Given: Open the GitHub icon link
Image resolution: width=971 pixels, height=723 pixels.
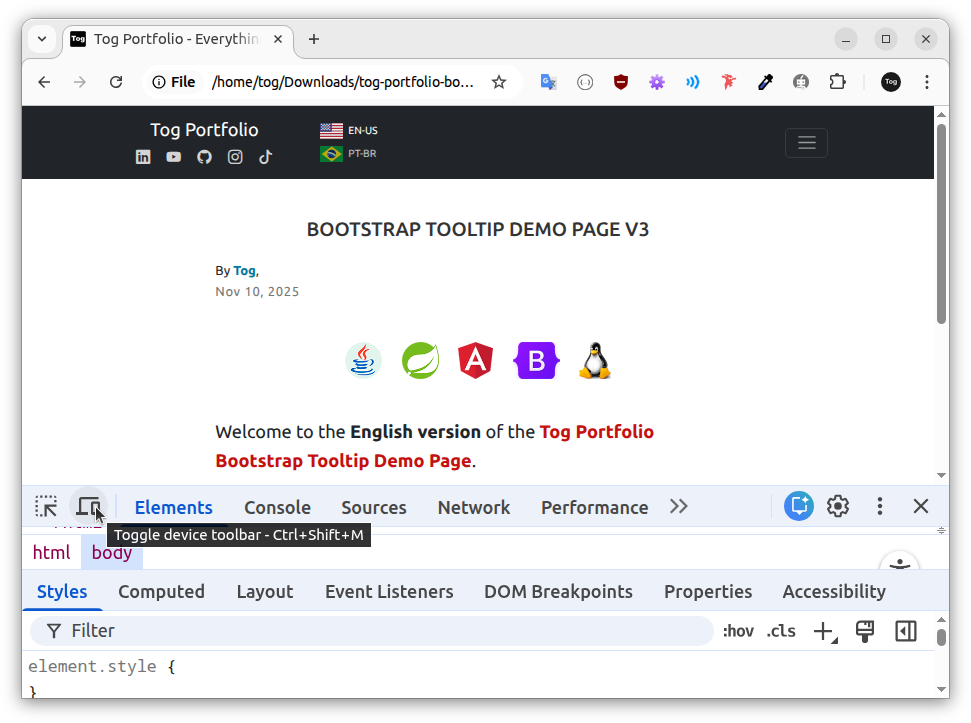Looking at the screenshot, I should click(x=204, y=157).
